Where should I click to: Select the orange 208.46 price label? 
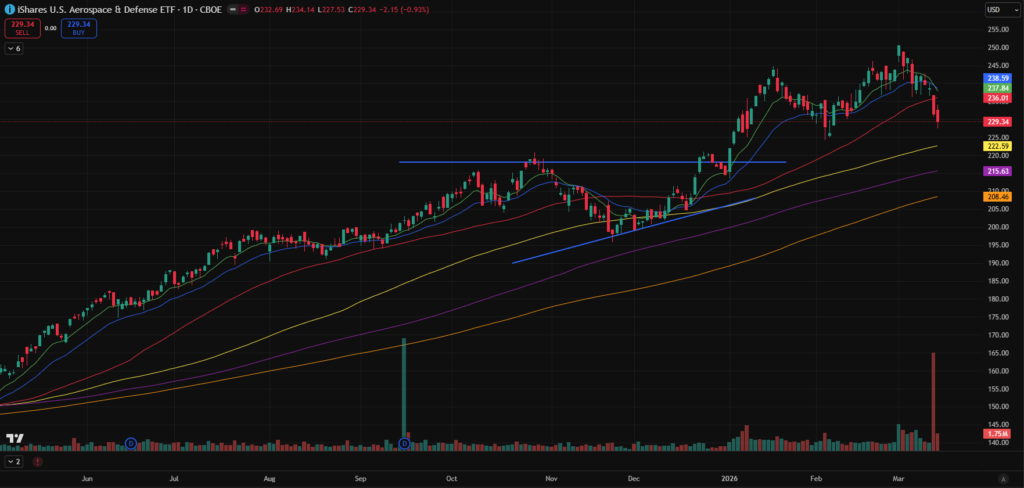point(997,197)
